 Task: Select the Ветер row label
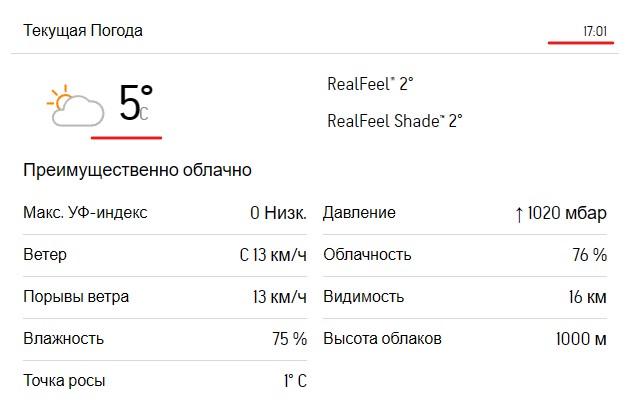point(45,255)
